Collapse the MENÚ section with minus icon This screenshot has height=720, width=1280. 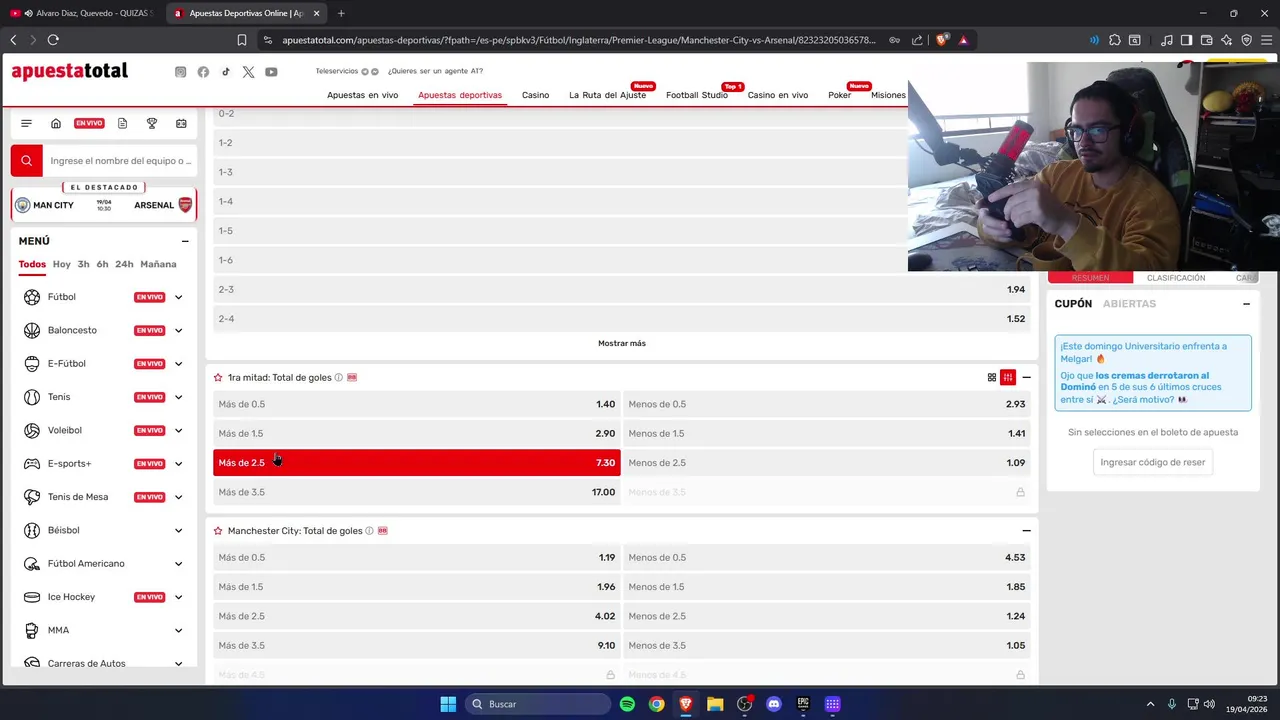tap(185, 241)
